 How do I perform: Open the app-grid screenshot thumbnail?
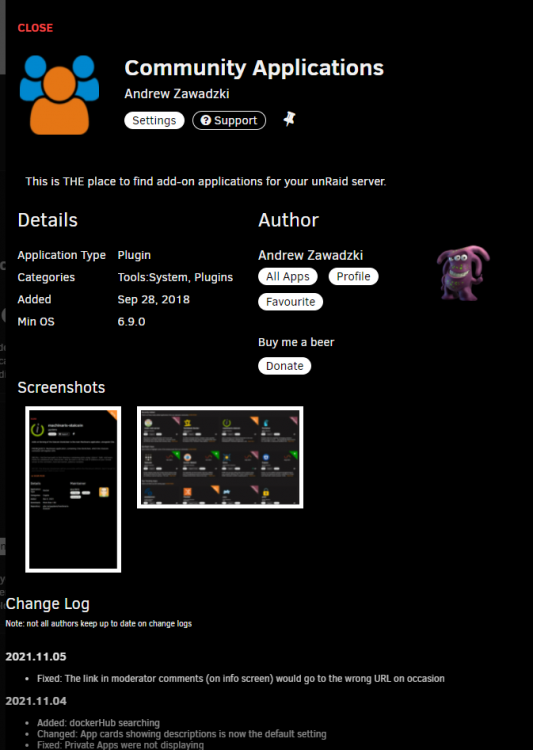pyautogui.click(x=220, y=457)
